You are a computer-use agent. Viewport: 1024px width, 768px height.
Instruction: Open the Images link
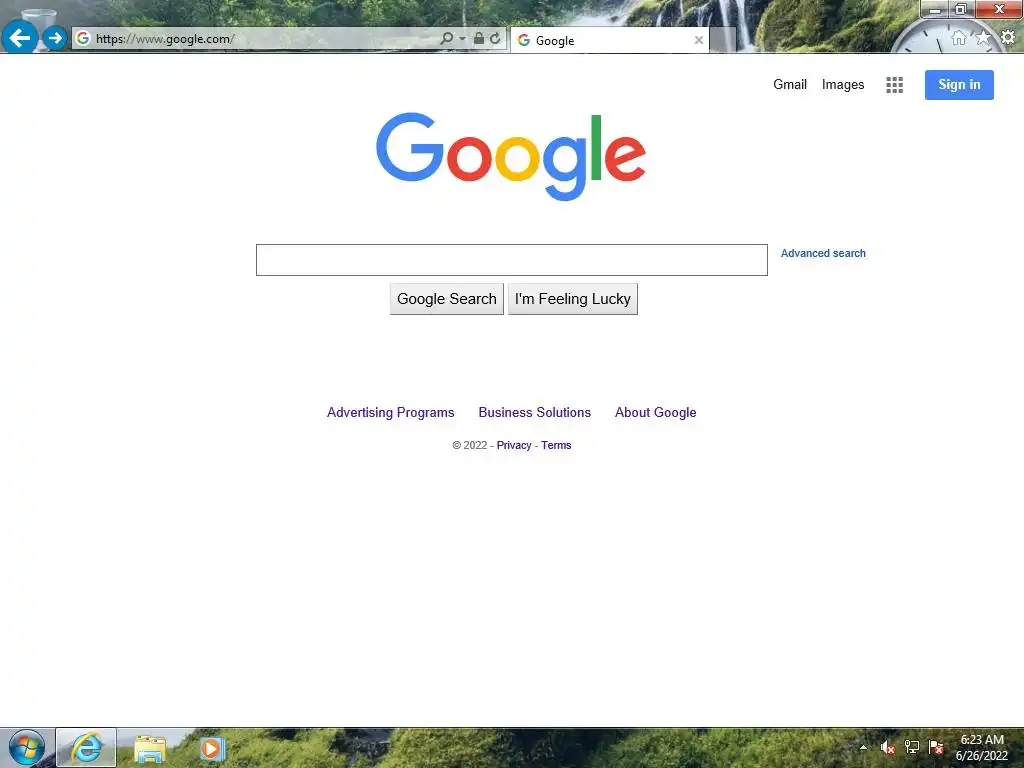point(842,85)
